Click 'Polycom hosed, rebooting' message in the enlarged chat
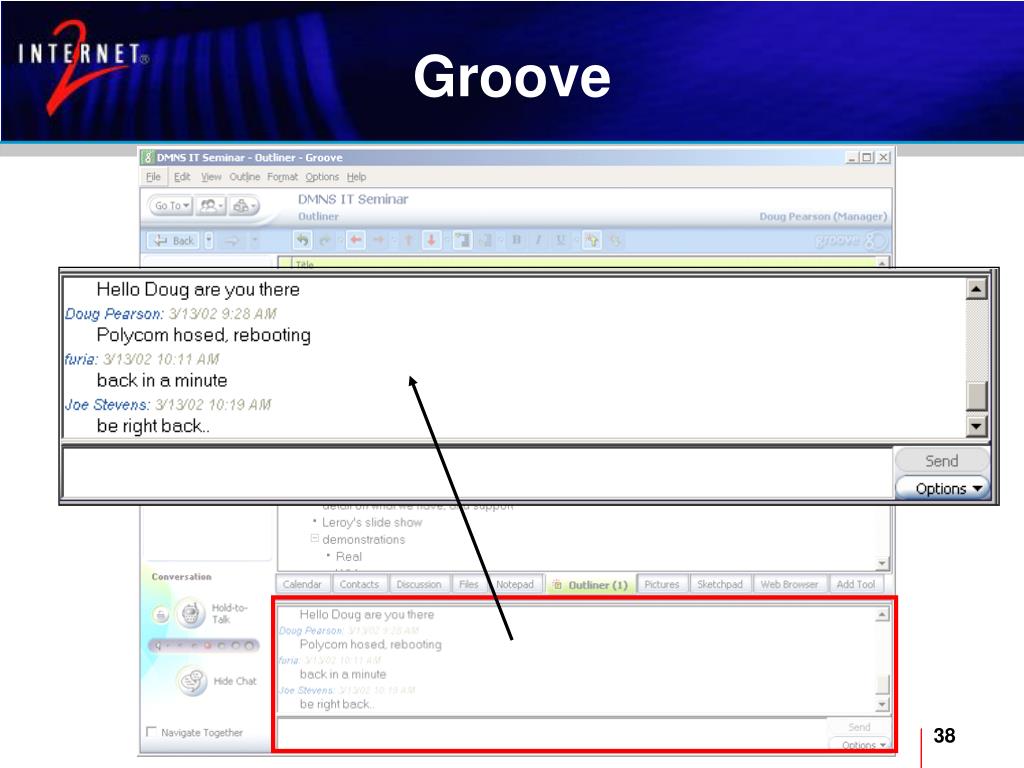The width and height of the screenshot is (1024, 768). point(203,335)
